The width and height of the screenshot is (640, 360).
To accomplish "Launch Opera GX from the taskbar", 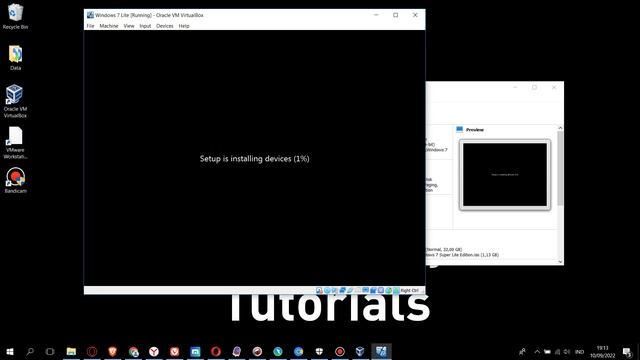I will (x=92, y=351).
